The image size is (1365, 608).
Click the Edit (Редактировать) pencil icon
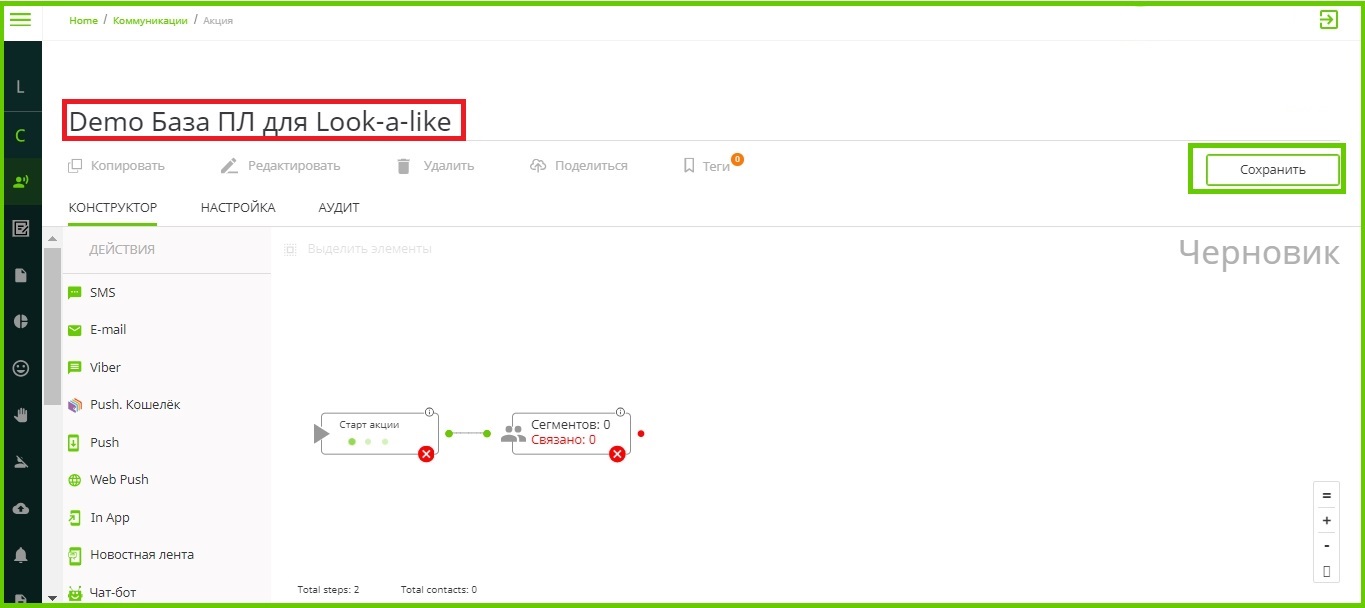(230, 166)
